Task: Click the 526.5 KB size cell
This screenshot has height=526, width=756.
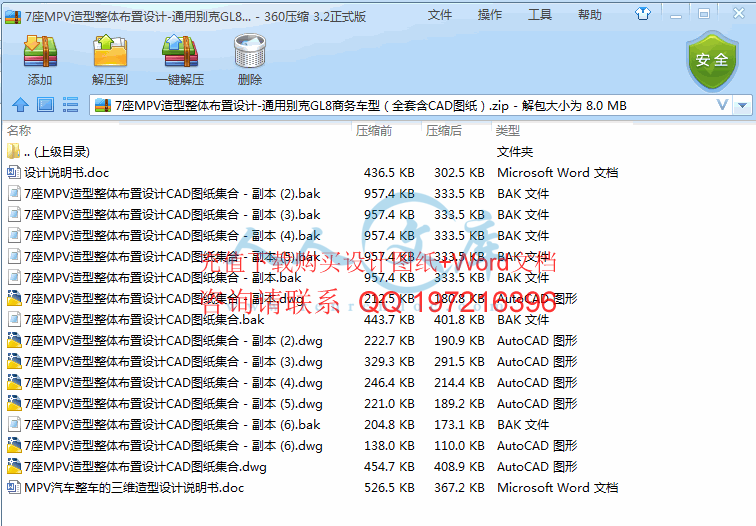Action: click(x=389, y=487)
